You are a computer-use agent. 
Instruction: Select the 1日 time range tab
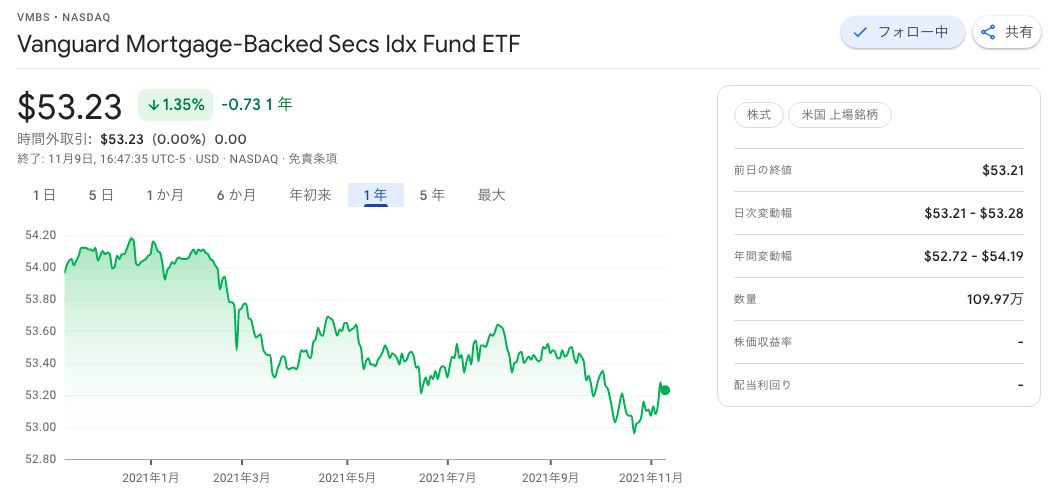(x=44, y=196)
